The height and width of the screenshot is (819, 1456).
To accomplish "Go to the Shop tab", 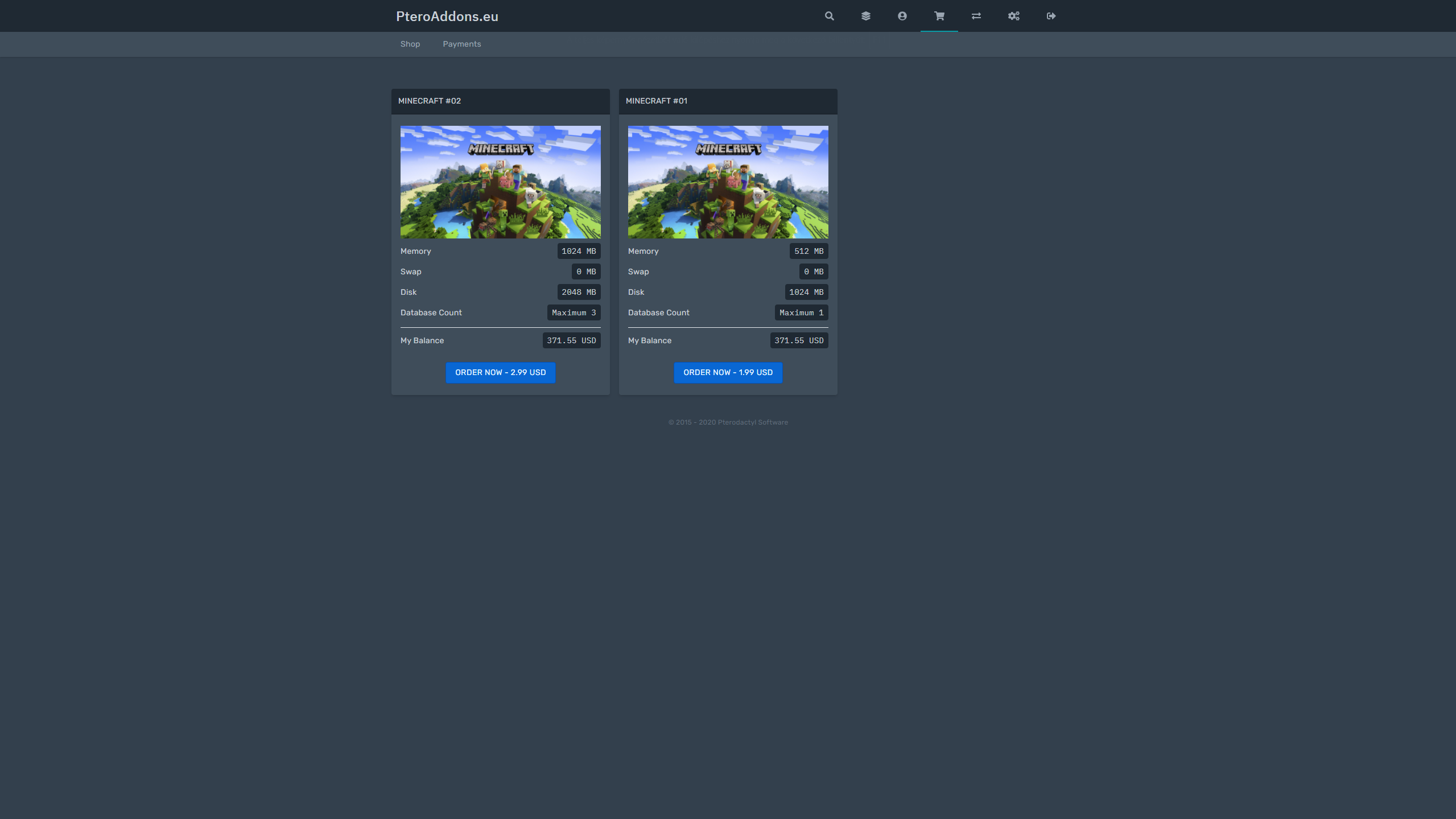I will point(410,44).
